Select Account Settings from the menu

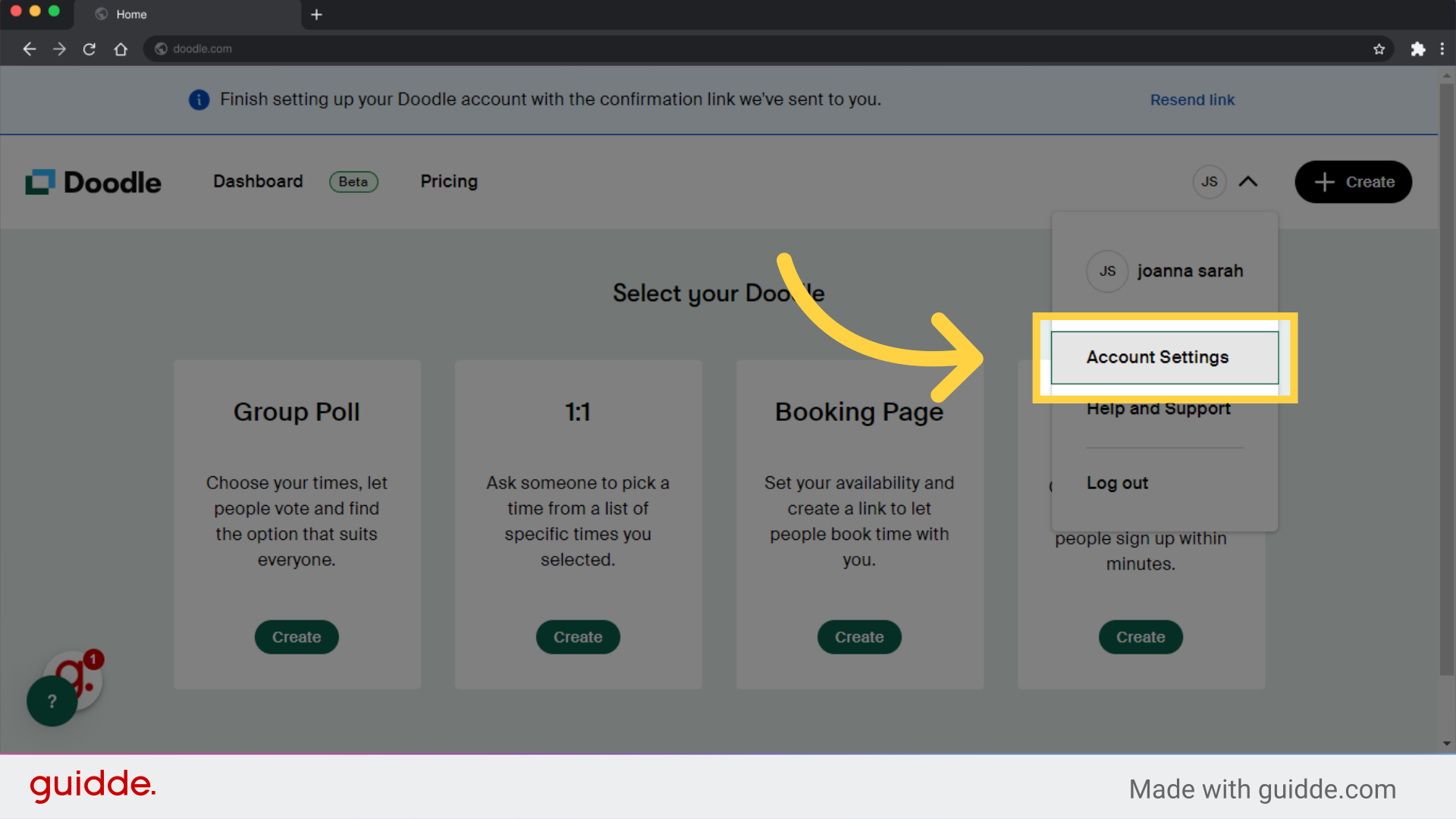pos(1157,356)
